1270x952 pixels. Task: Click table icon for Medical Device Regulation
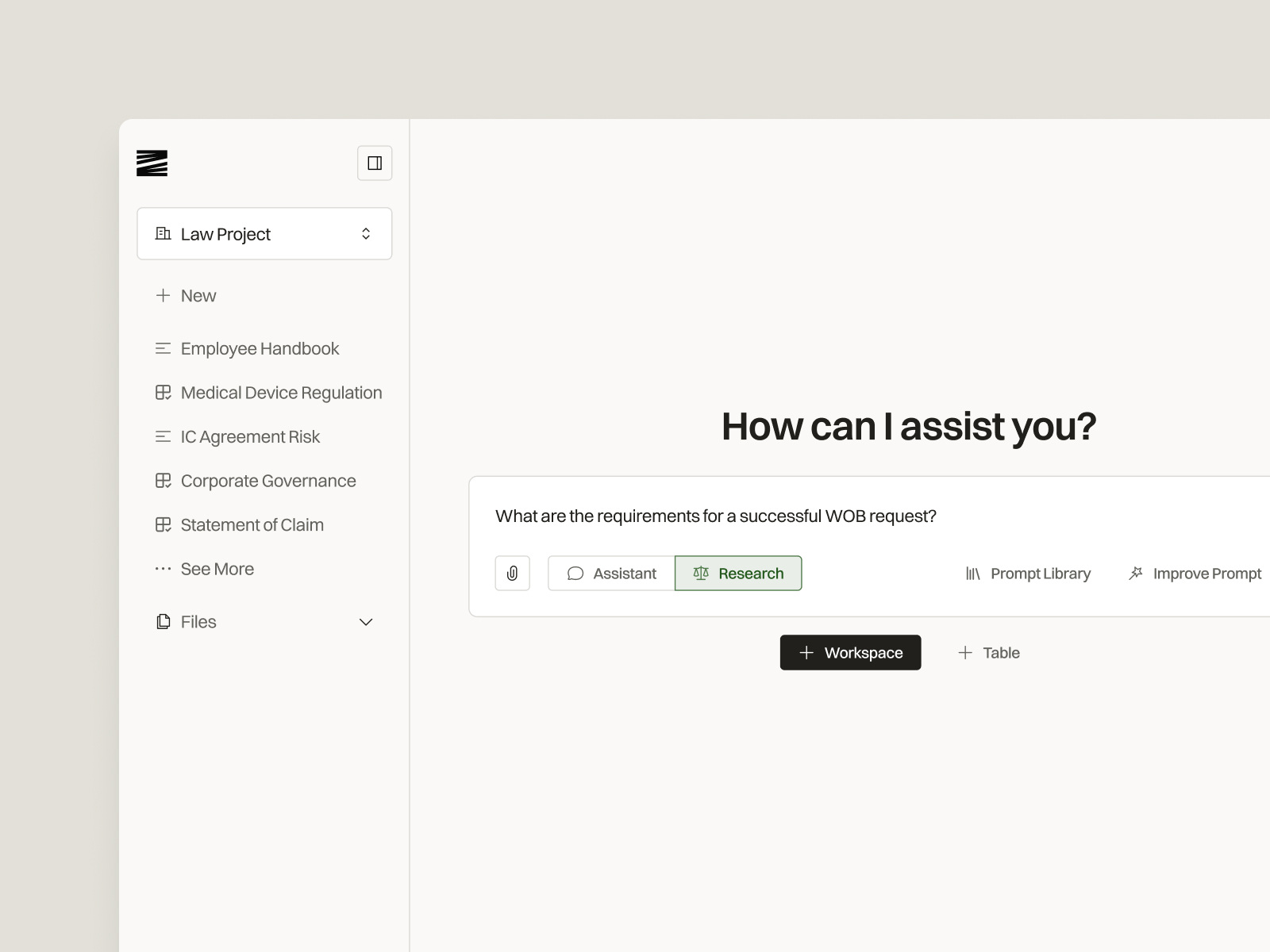pos(163,393)
